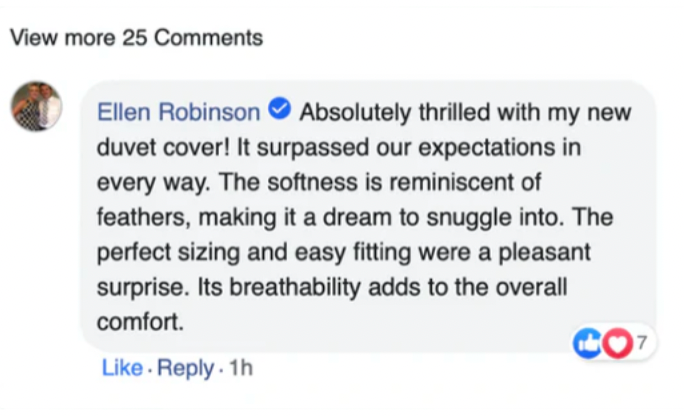Click the words "Absolutely thrilled" in the comment
The height and width of the screenshot is (416, 684).
pyautogui.click(x=383, y=112)
